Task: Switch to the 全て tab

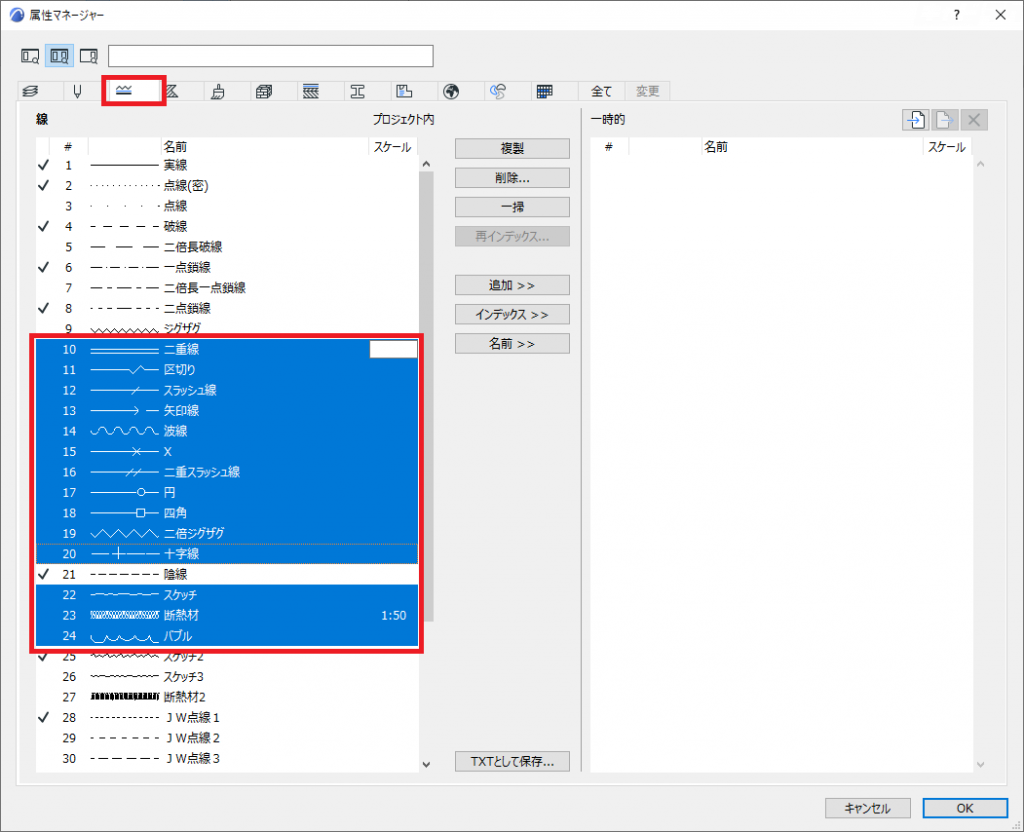Action: point(601,90)
